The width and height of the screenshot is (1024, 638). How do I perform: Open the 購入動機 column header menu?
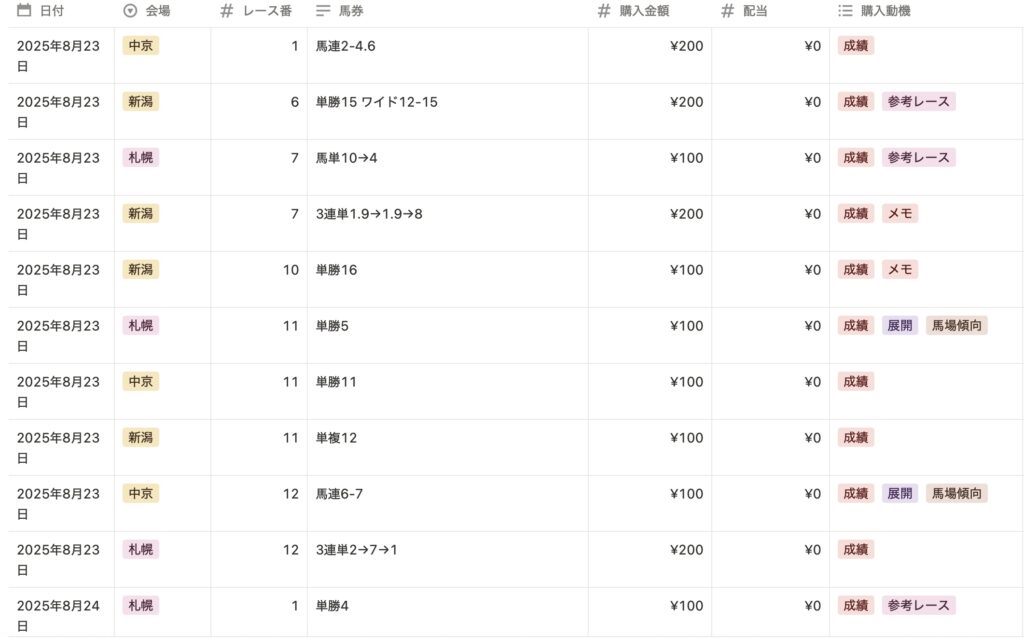pos(885,11)
